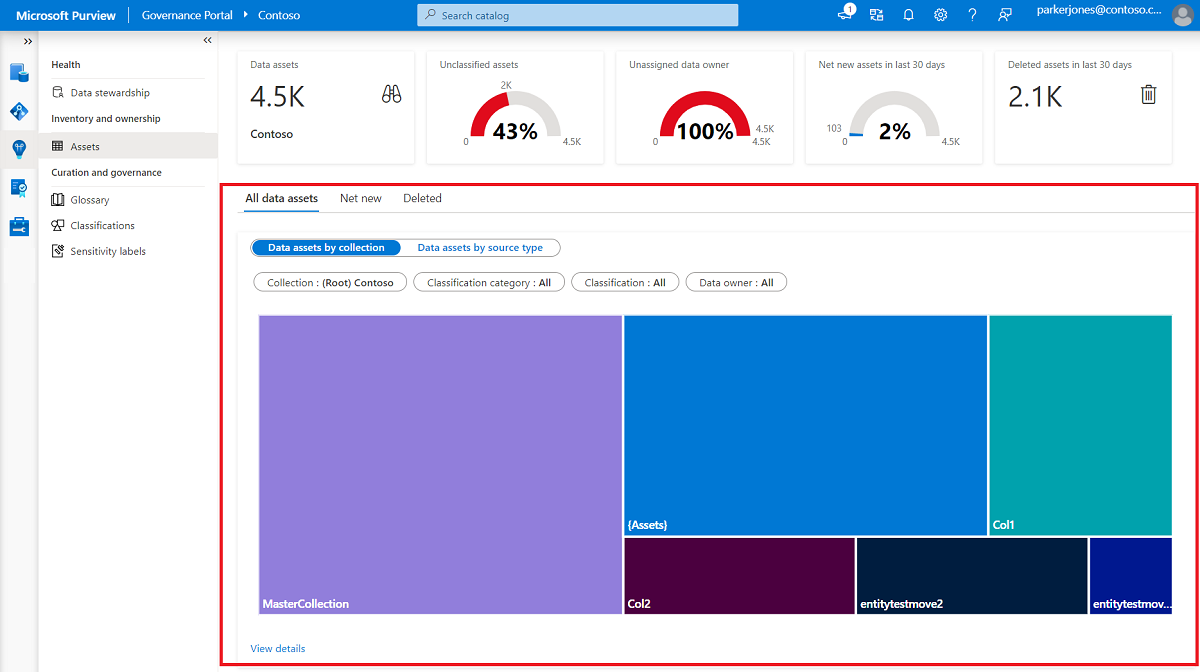Click the View details link
The width and height of the screenshot is (1200, 672).
click(278, 649)
